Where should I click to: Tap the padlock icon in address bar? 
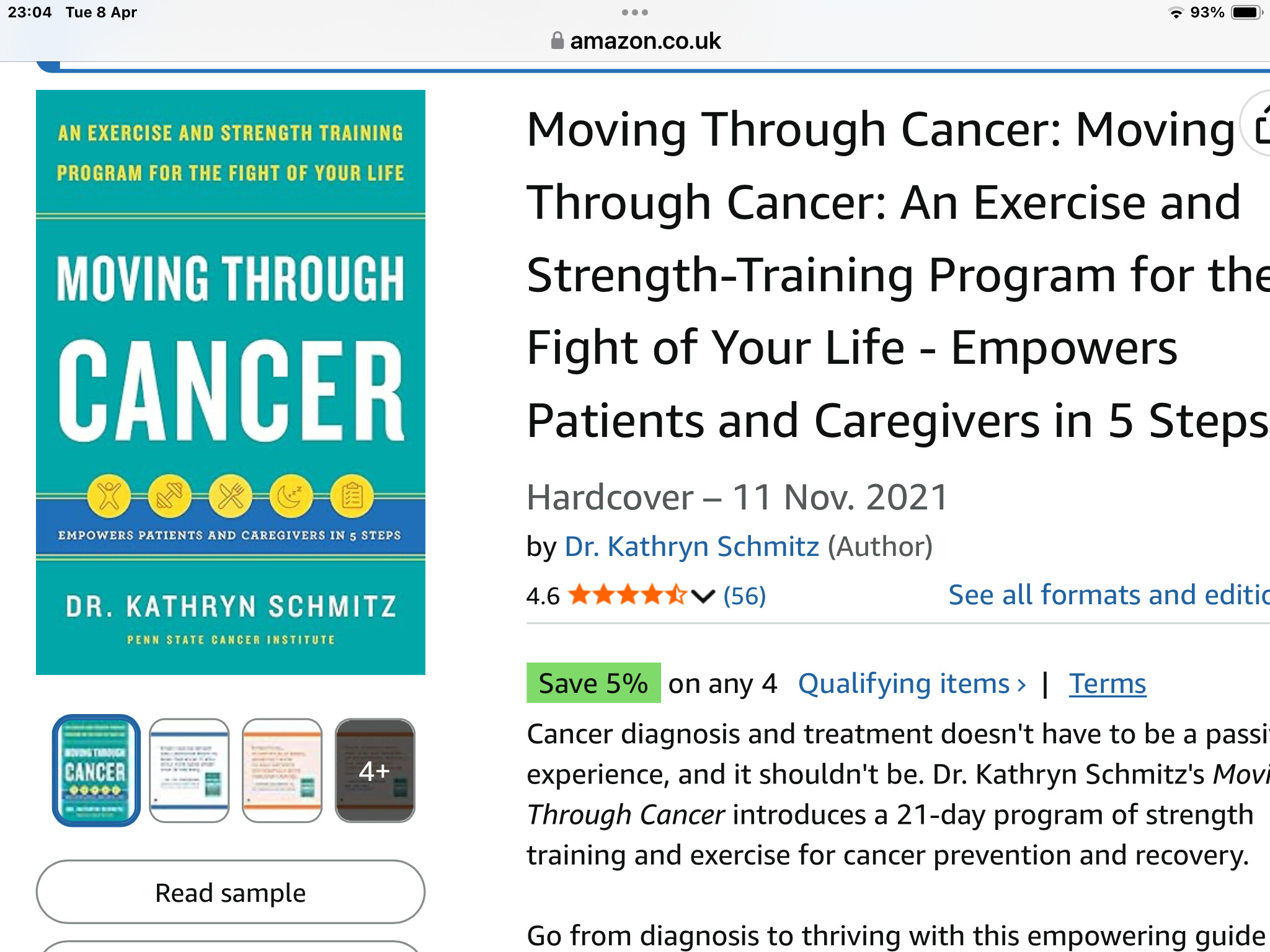tap(557, 41)
